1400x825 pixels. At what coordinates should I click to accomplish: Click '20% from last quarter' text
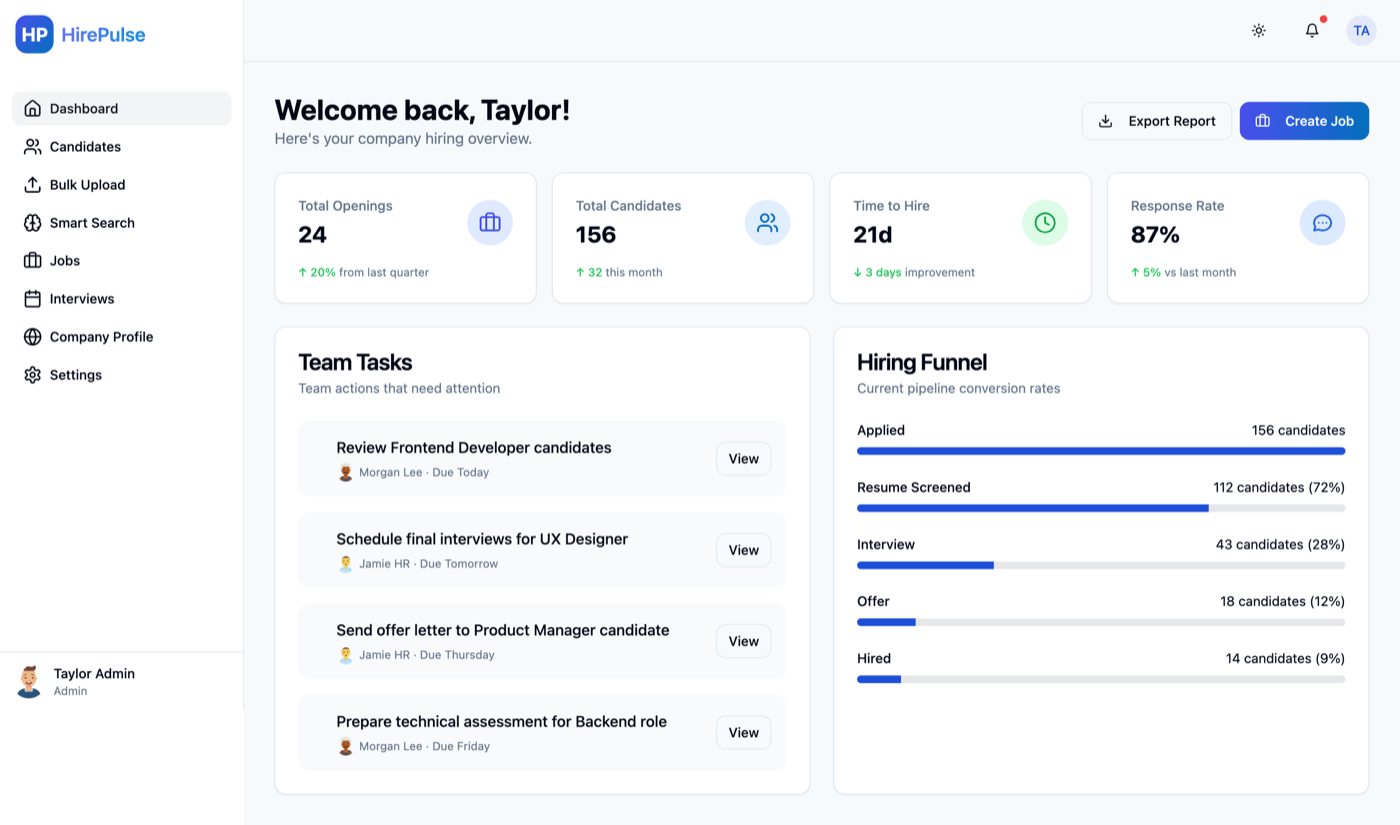point(363,272)
